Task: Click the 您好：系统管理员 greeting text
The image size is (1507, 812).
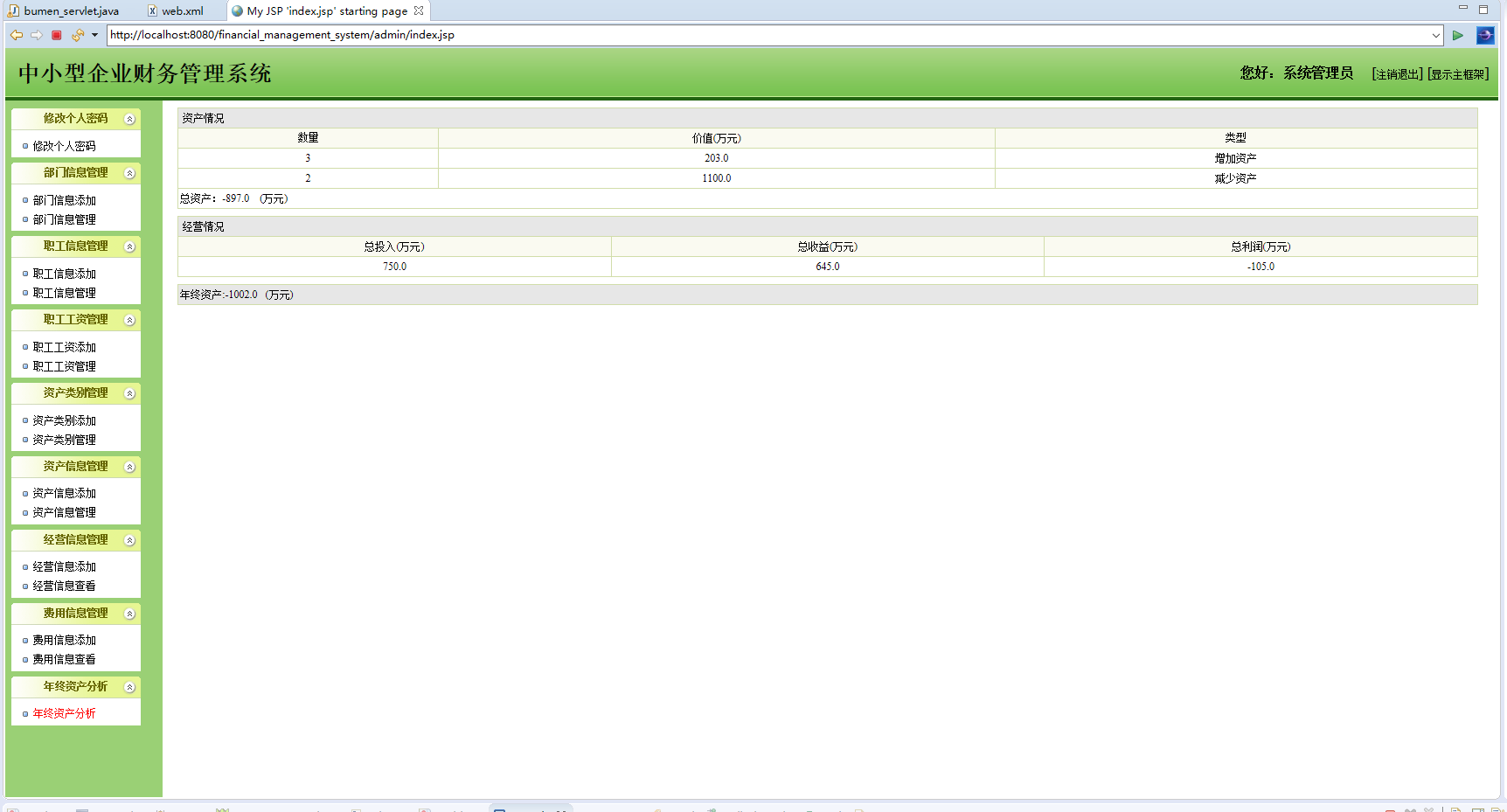Action: [x=1296, y=73]
